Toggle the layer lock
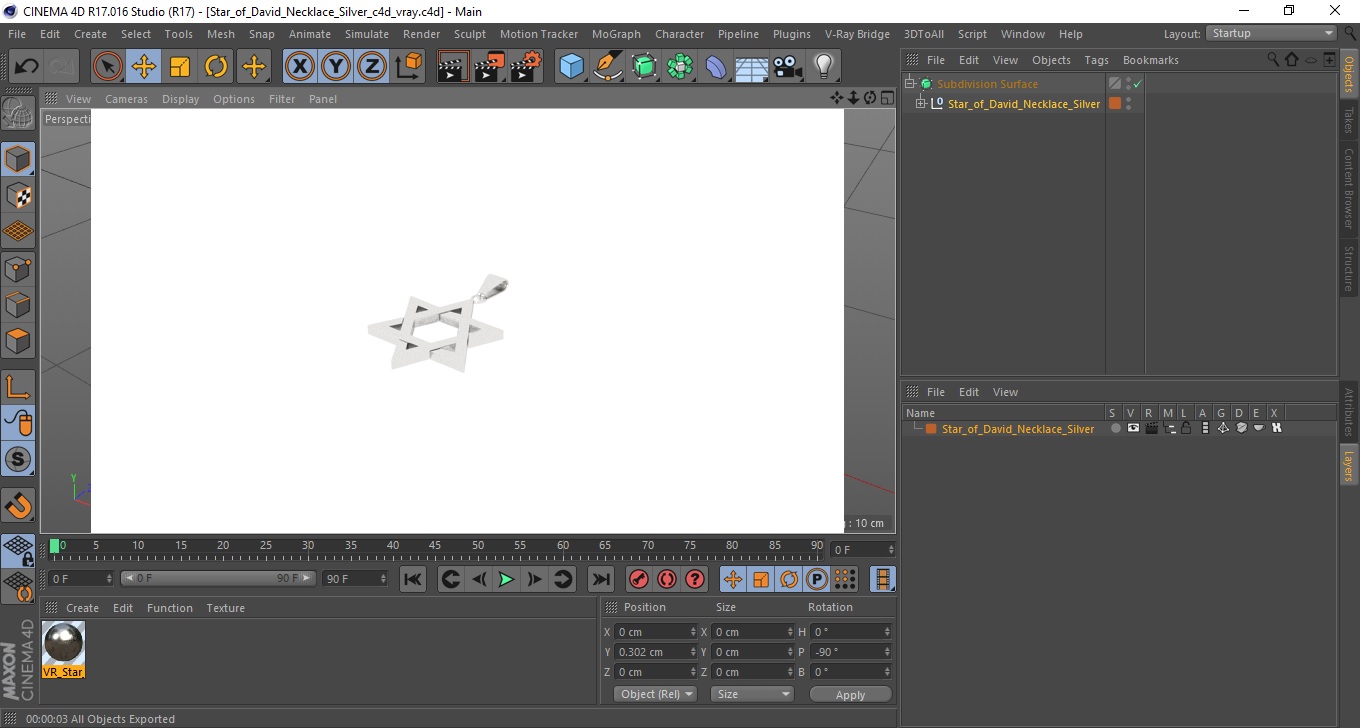 pyautogui.click(x=1186, y=429)
